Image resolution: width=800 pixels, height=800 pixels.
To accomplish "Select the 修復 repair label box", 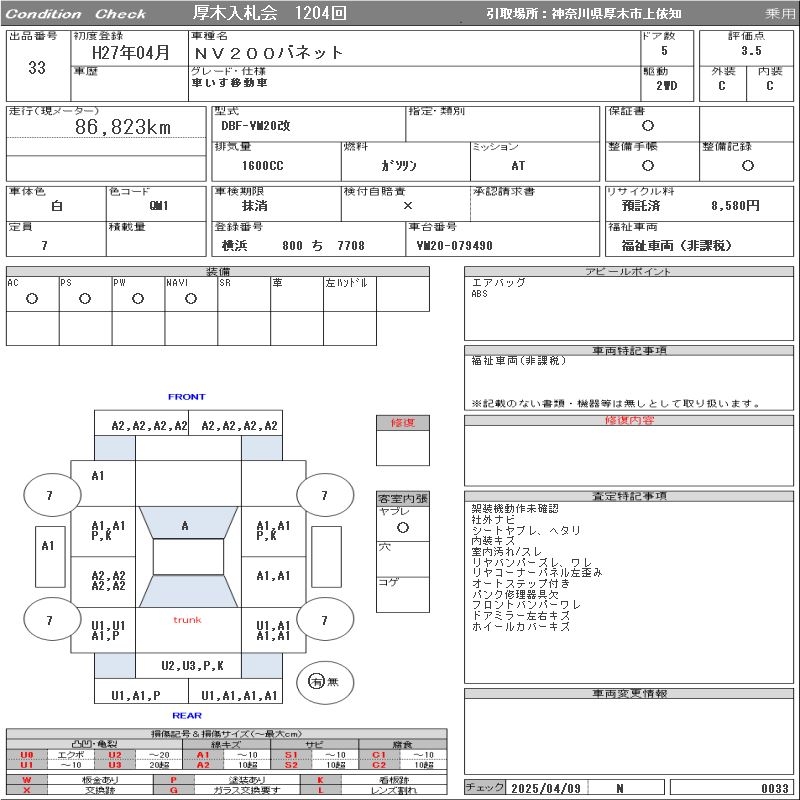I will pos(402,423).
